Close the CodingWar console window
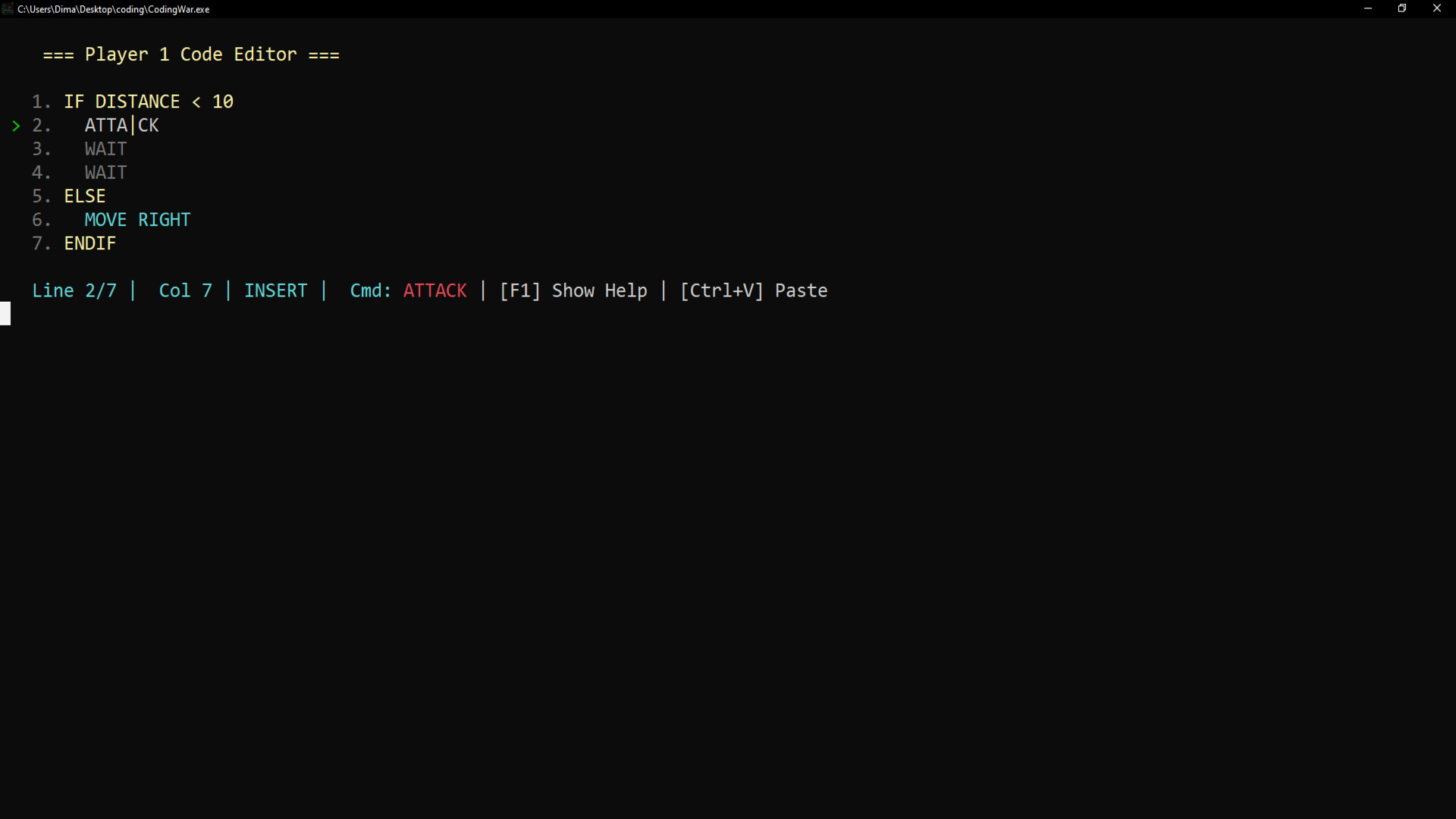This screenshot has width=1456, height=819. pos(1437,8)
